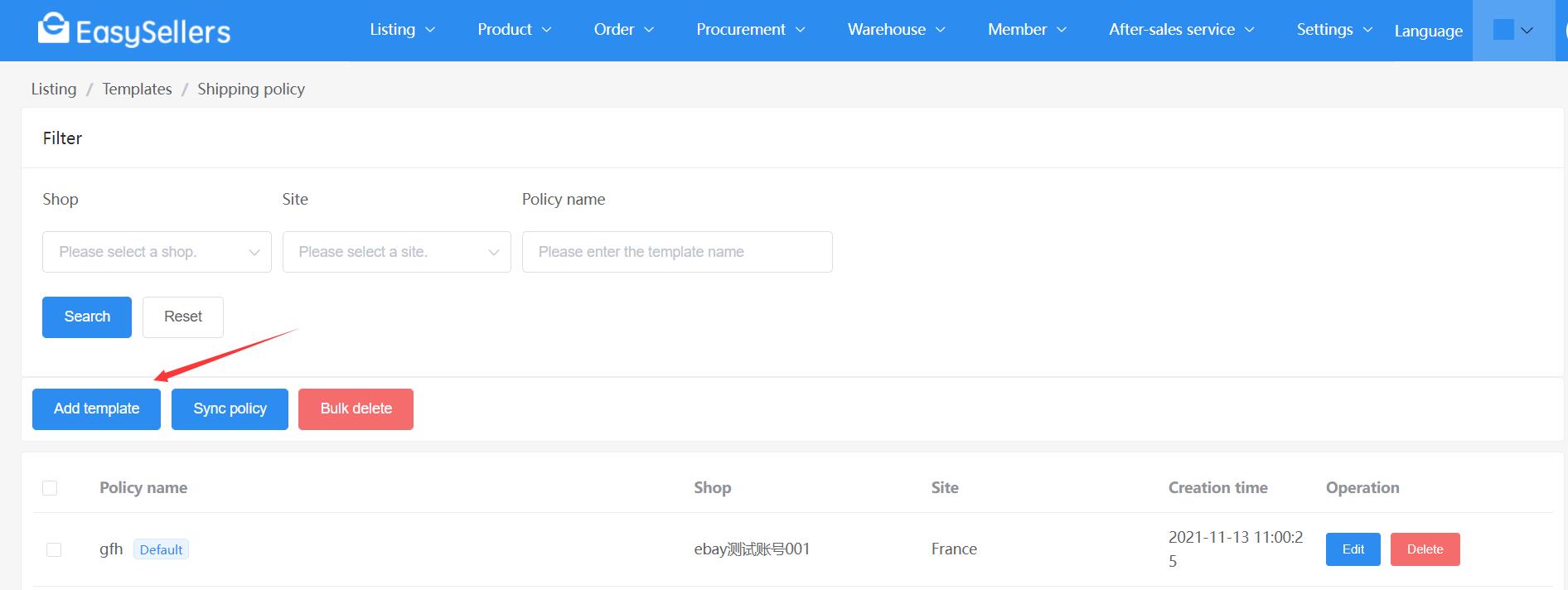Click Site column header
This screenshot has height=590, width=1568.
pyautogui.click(x=945, y=488)
